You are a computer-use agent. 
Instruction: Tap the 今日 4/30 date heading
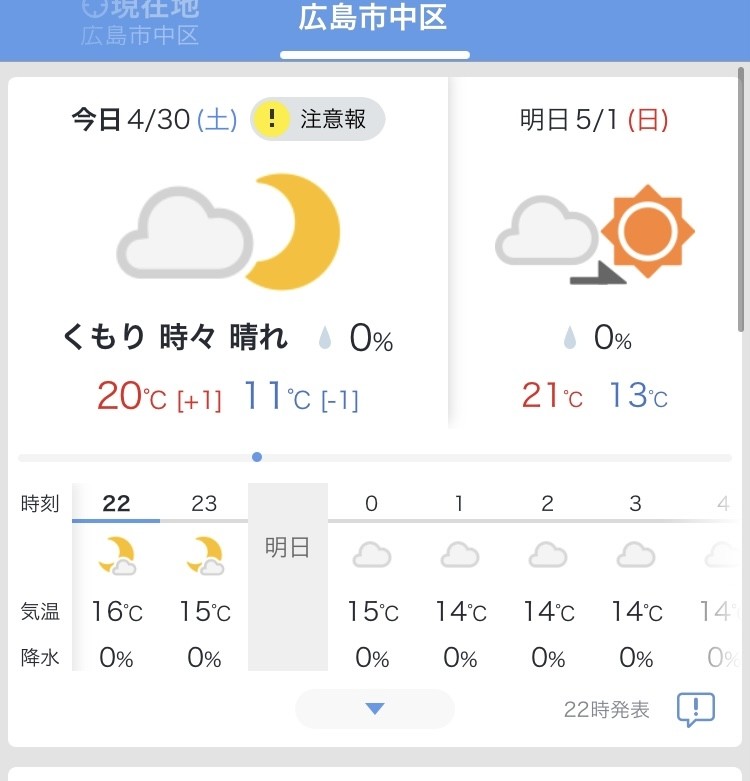pyautogui.click(x=153, y=120)
